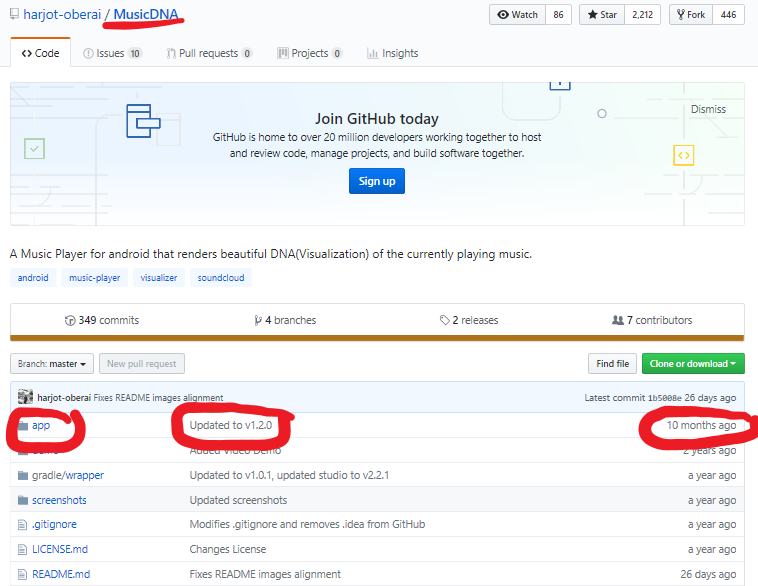Expand the Branch: master dropdown
Viewport: 758px width, 586px height.
click(52, 364)
